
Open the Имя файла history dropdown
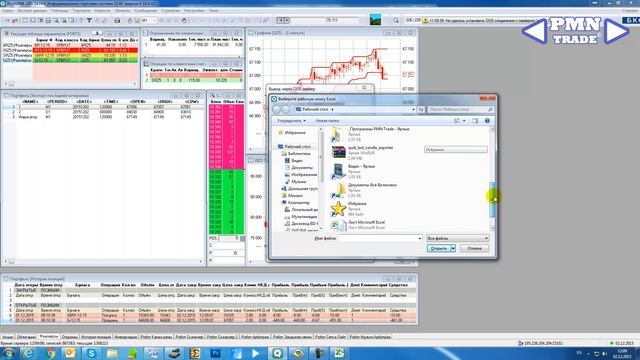point(420,238)
